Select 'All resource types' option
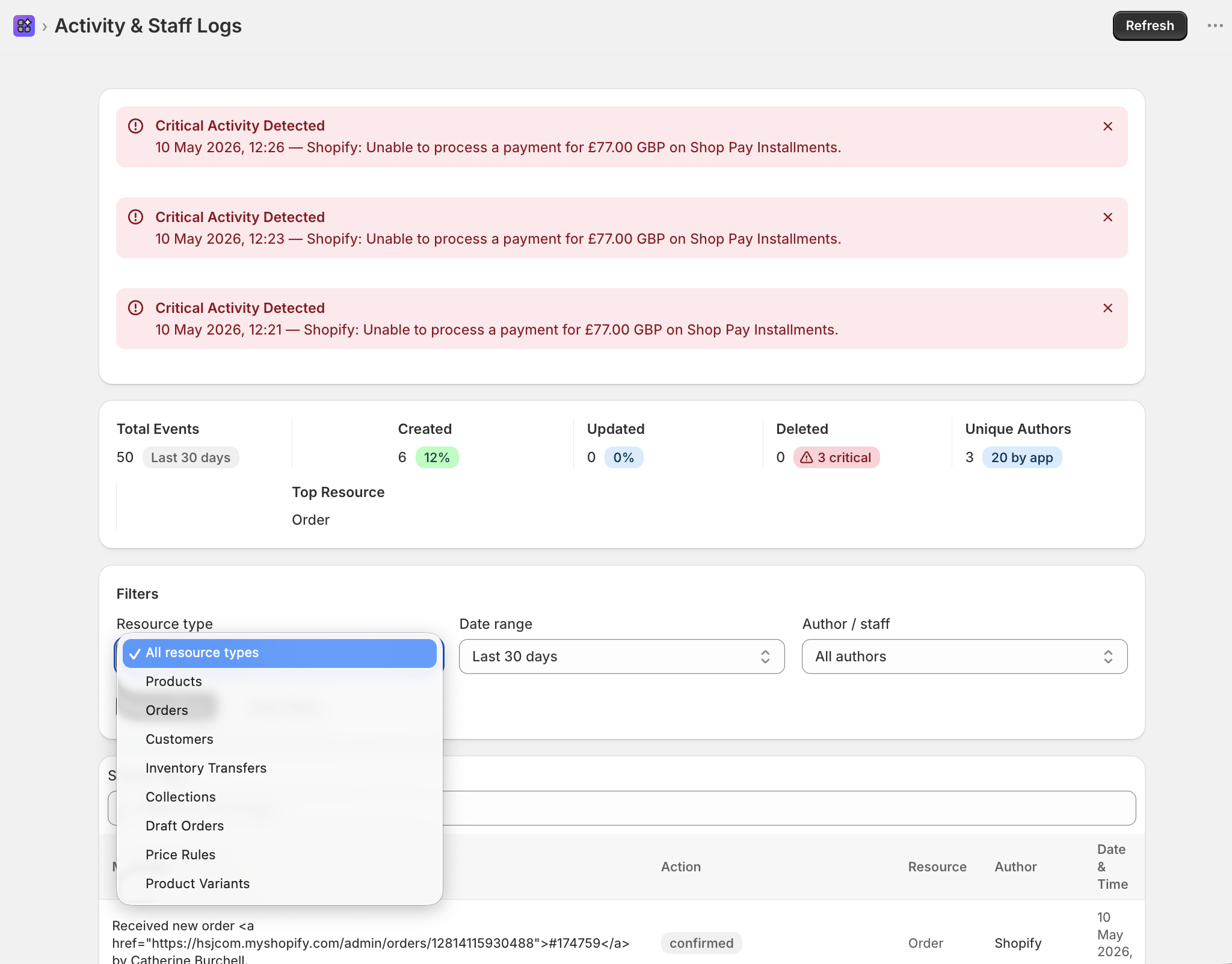 pyautogui.click(x=280, y=653)
